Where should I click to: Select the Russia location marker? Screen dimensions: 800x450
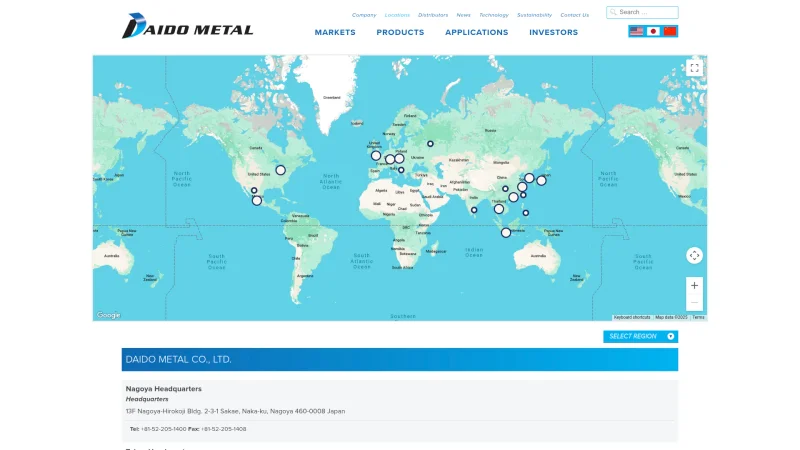(430, 144)
